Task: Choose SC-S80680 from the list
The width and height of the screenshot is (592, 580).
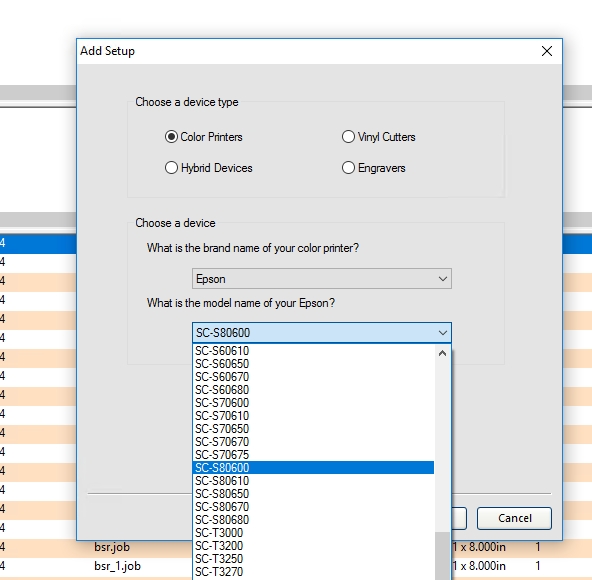Action: coord(313,520)
